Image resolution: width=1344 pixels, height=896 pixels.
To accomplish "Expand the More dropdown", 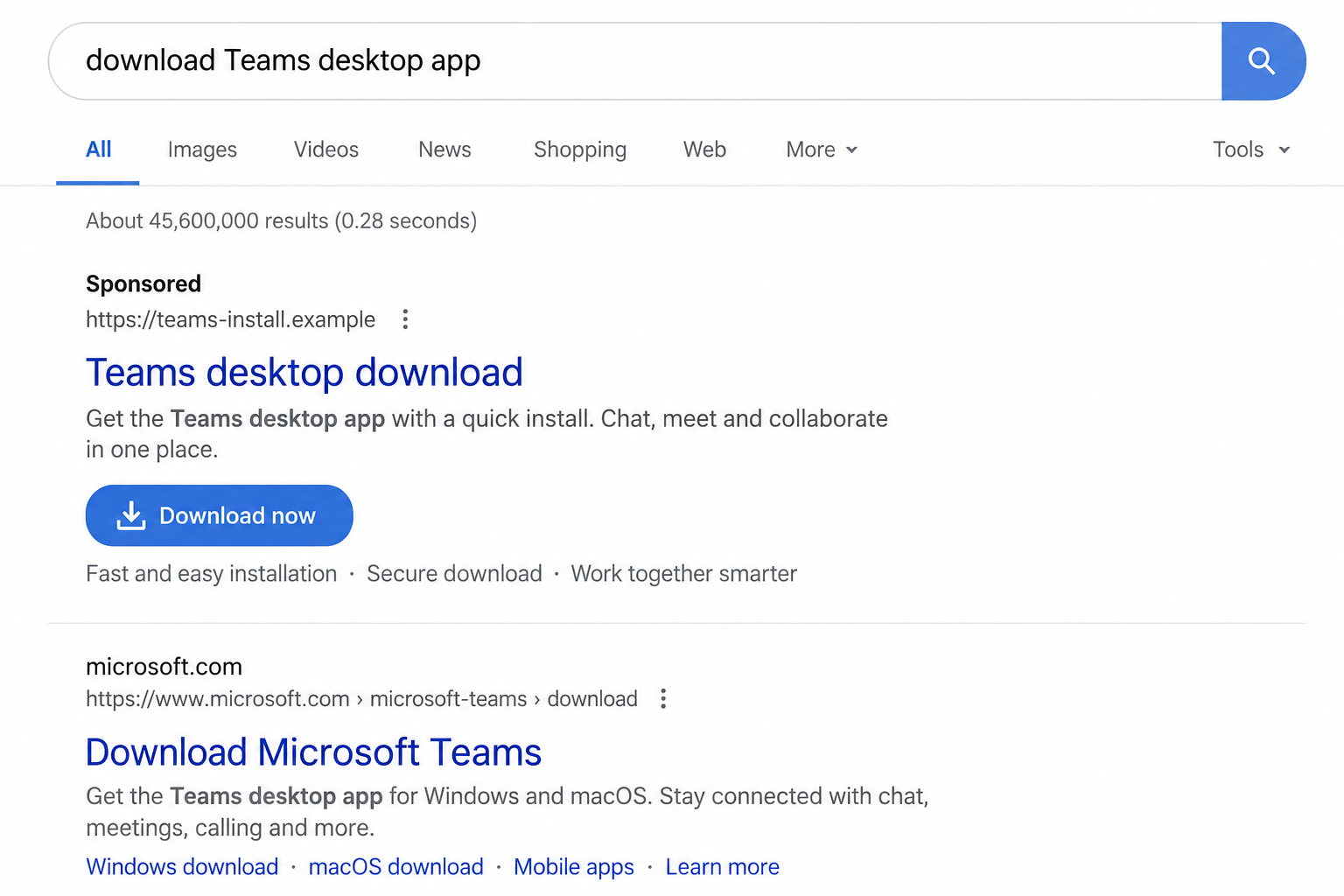I will (x=822, y=150).
